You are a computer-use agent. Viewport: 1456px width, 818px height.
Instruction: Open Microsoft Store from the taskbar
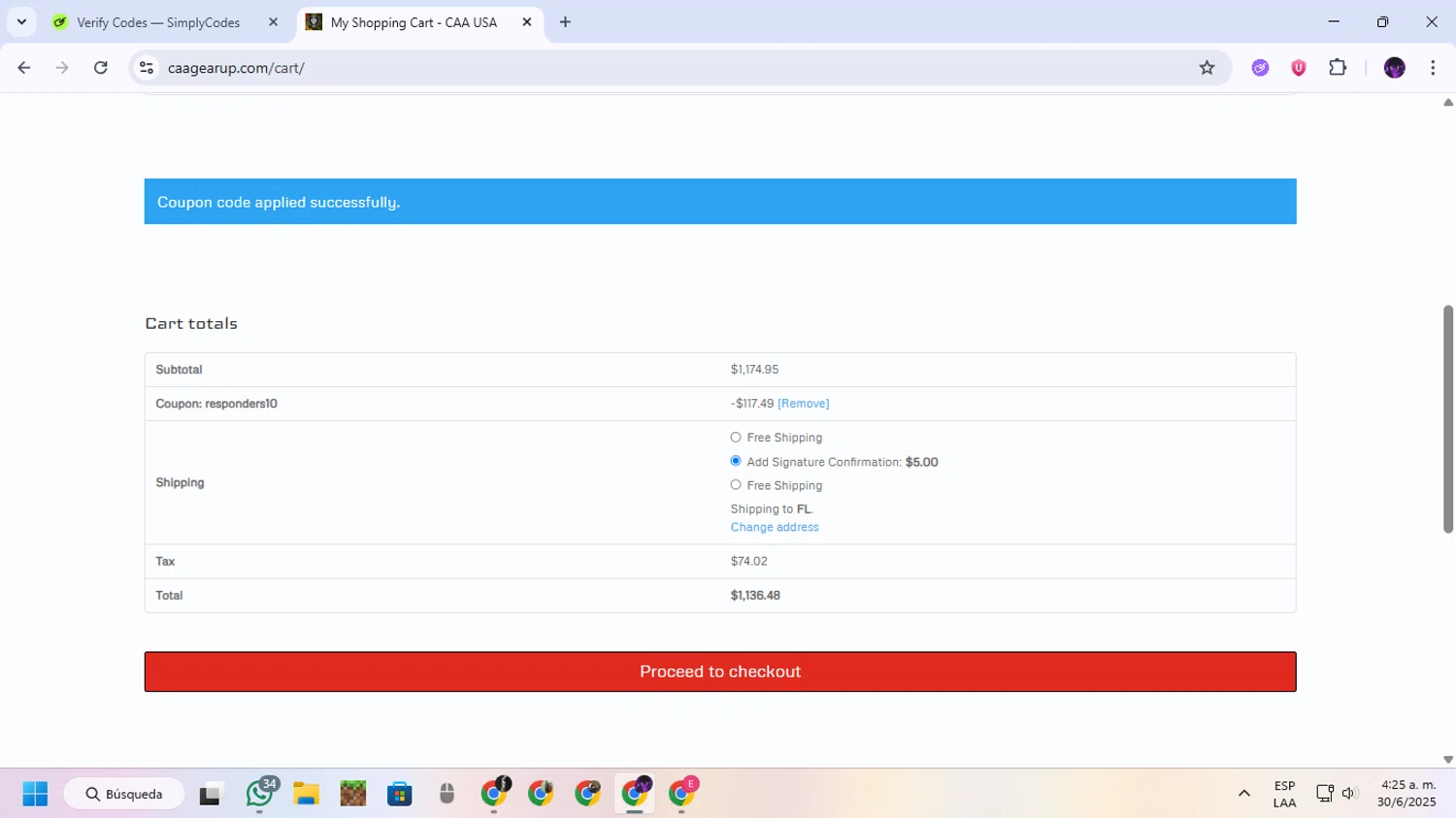(x=400, y=794)
